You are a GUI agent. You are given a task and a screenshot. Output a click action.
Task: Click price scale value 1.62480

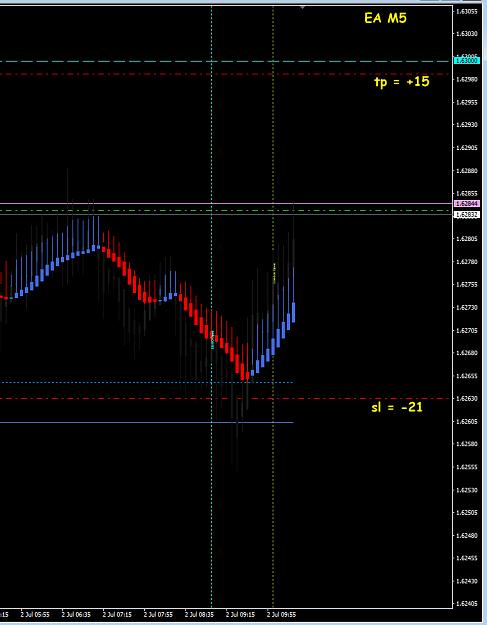coord(467,535)
